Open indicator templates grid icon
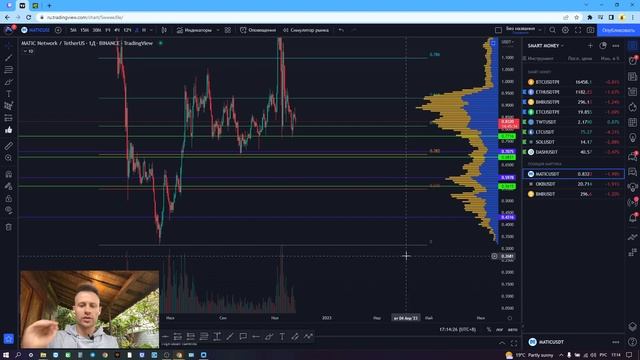 pos(228,30)
